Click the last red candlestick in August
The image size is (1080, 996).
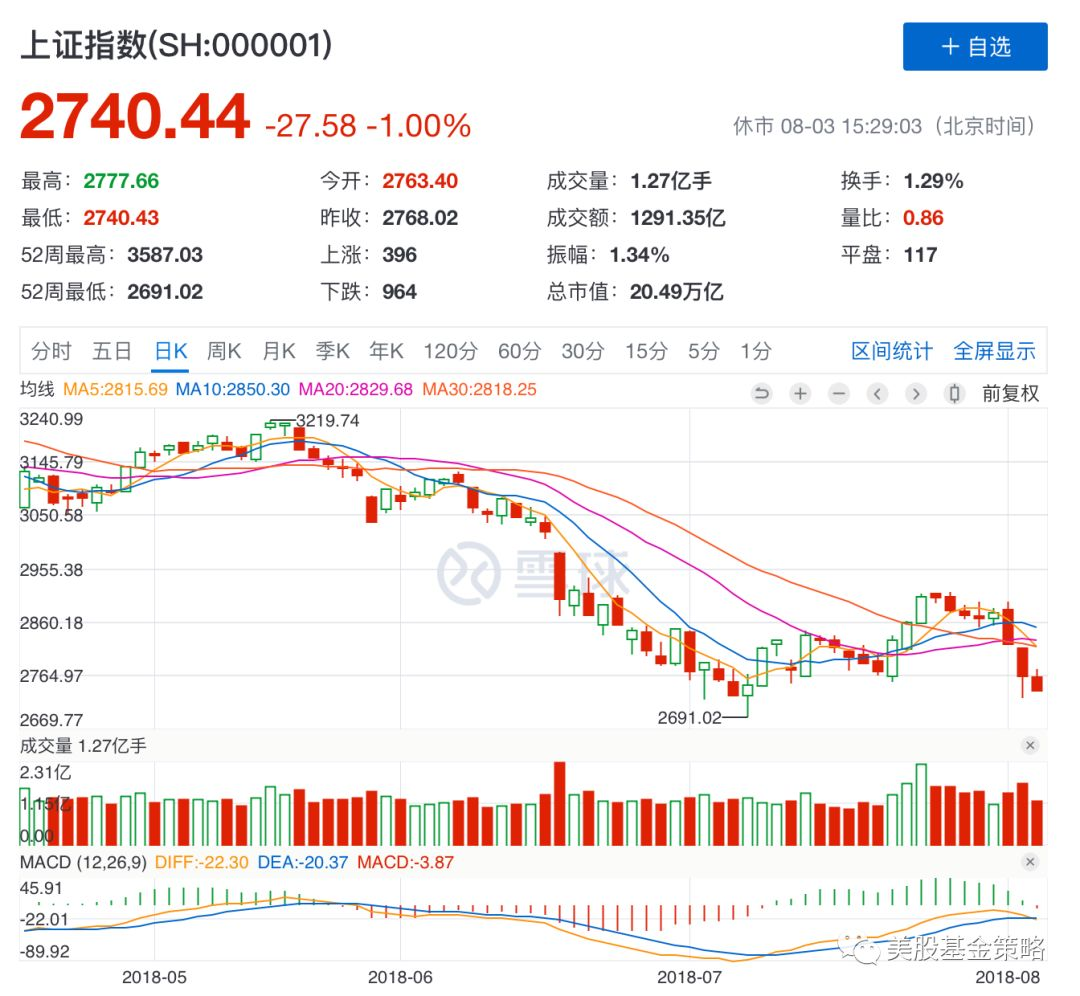point(1037,683)
